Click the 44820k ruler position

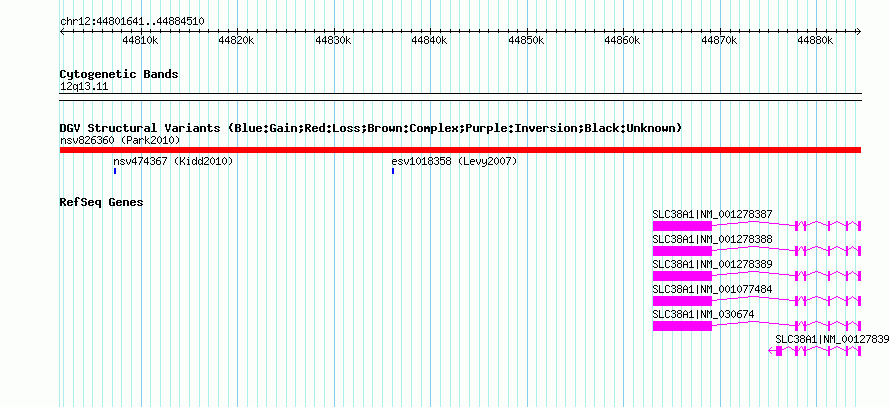237,40
